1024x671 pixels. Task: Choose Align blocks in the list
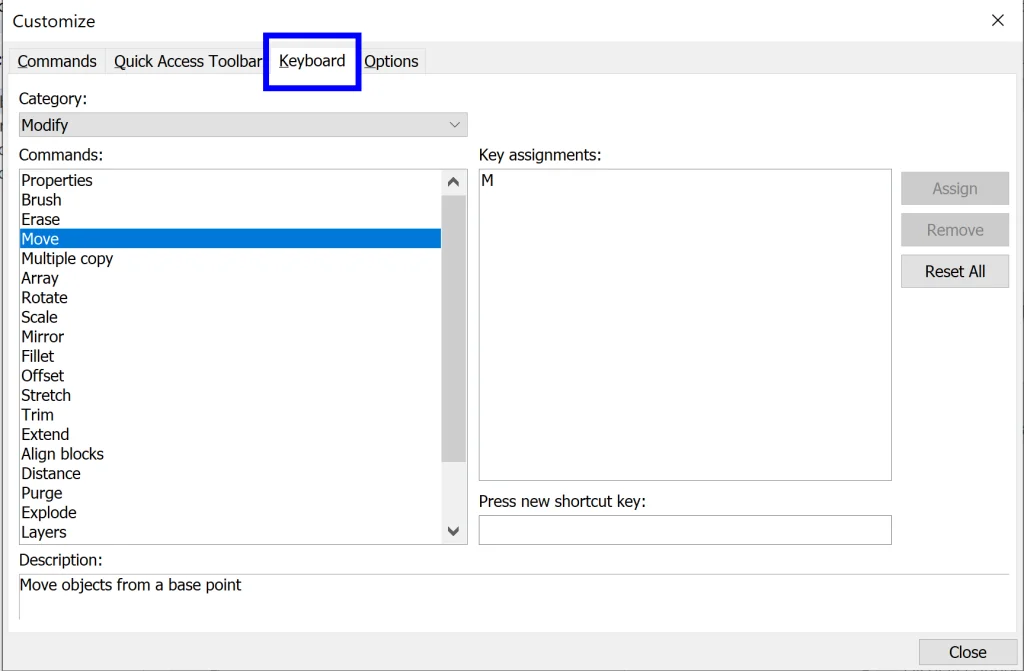[x=62, y=454]
